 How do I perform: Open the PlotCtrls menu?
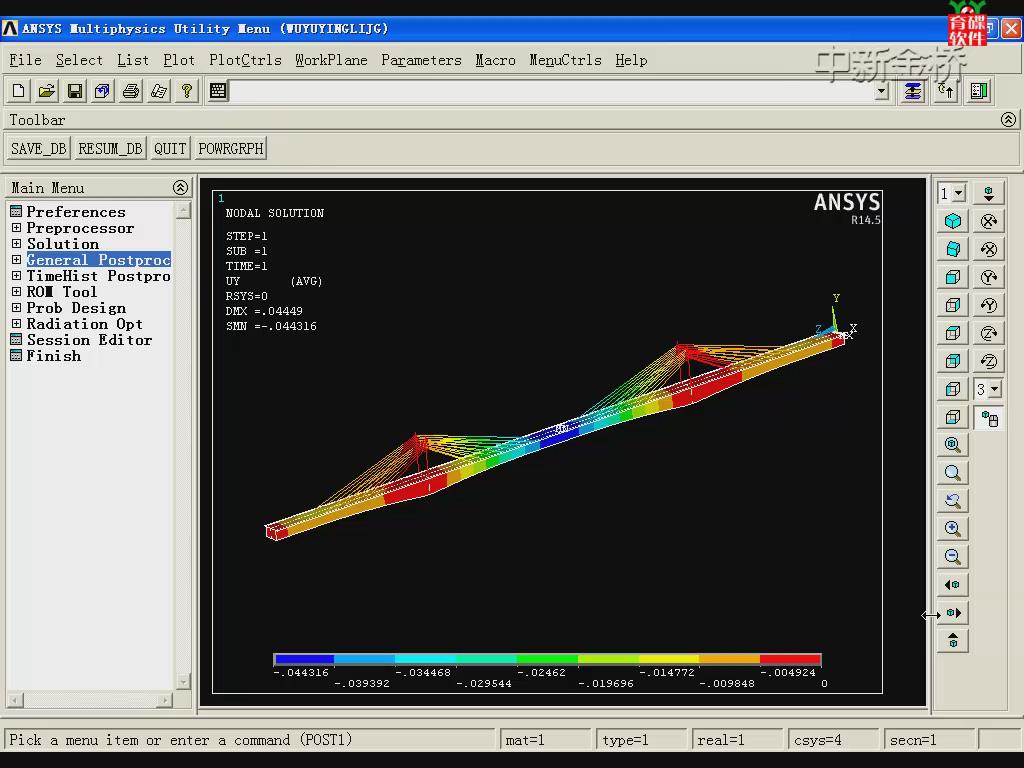coord(246,60)
